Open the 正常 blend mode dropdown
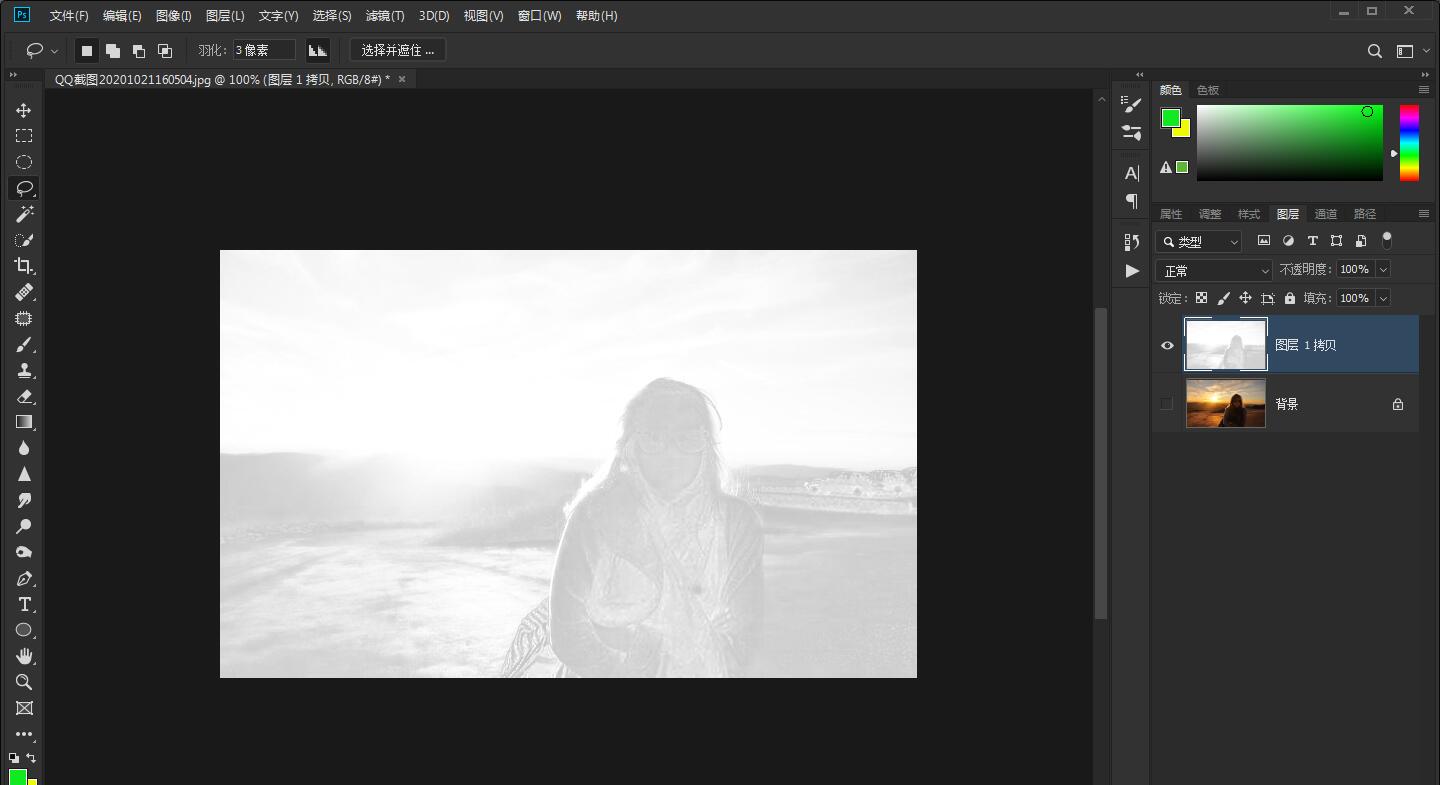This screenshot has height=785, width=1440. (x=1214, y=271)
